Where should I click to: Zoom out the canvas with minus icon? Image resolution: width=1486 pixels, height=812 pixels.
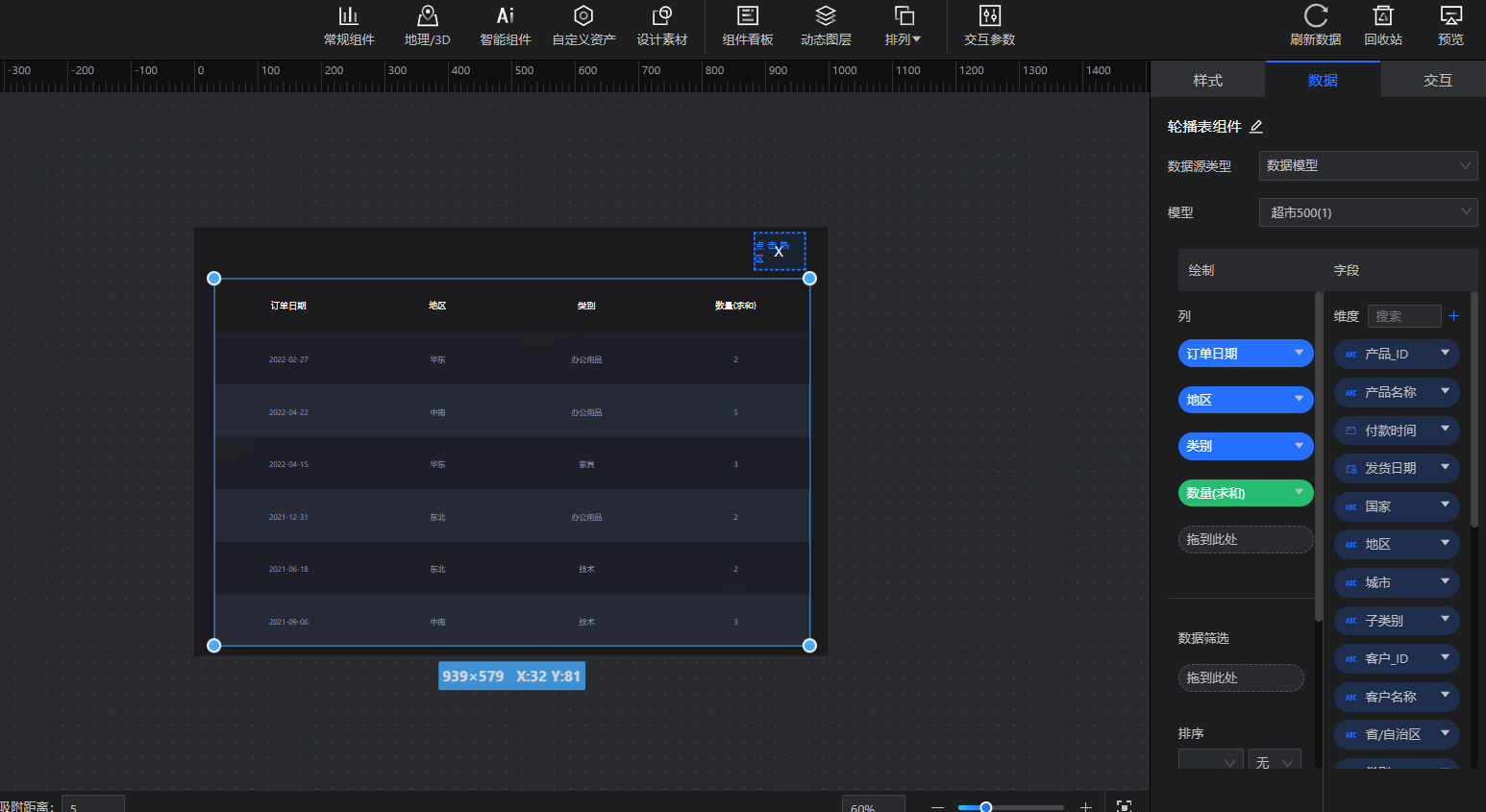tap(937, 807)
